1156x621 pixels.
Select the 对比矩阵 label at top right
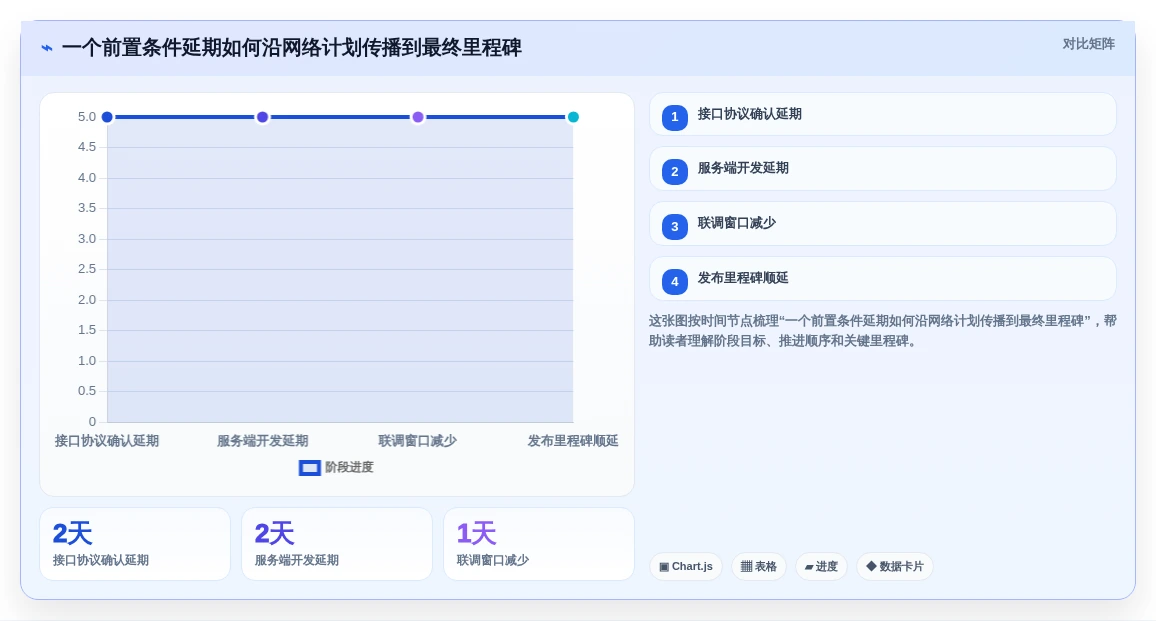coord(1088,44)
